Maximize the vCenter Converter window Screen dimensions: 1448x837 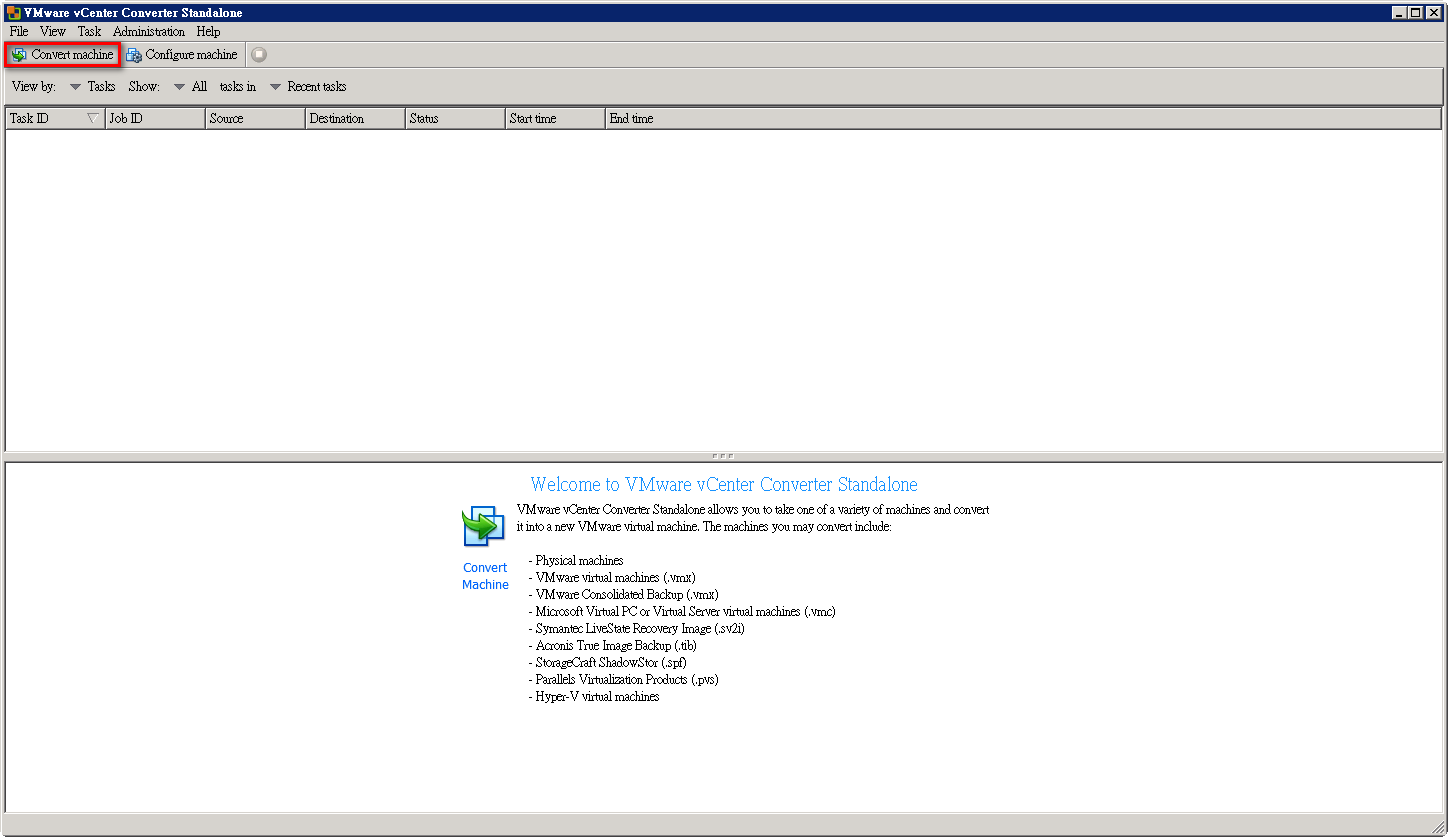[x=1415, y=13]
